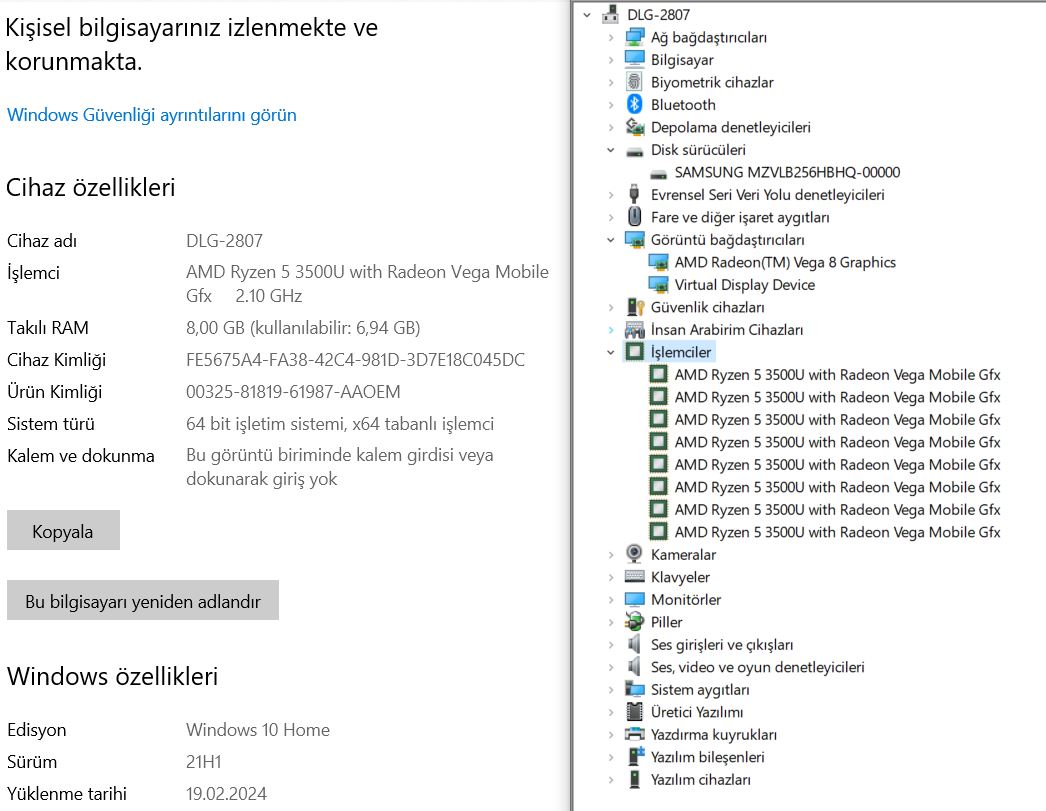
Task: Click the Yazdırma kuyrukları printer icon
Action: [634, 734]
